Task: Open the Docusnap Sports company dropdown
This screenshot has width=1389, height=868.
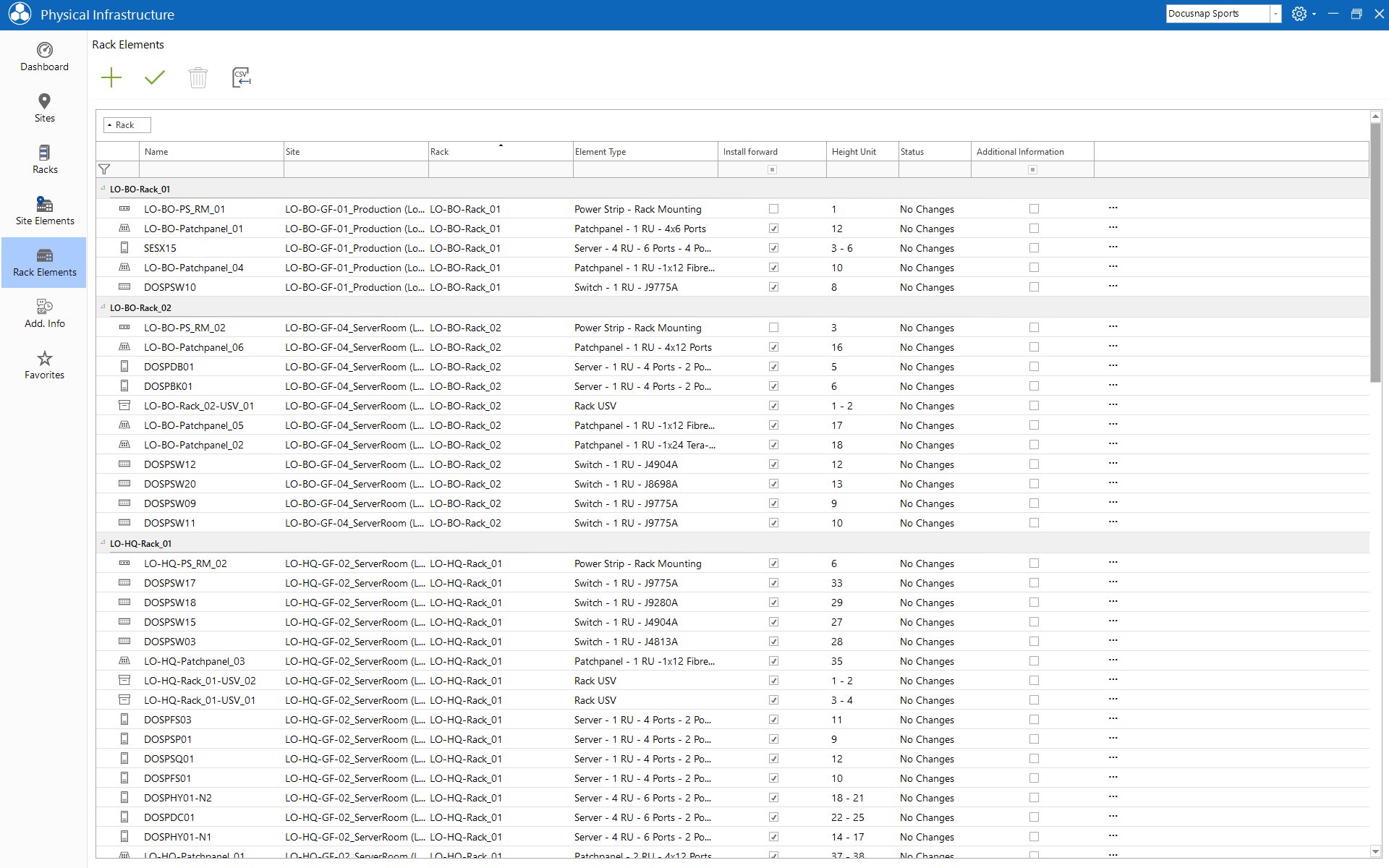Action: coord(1275,14)
